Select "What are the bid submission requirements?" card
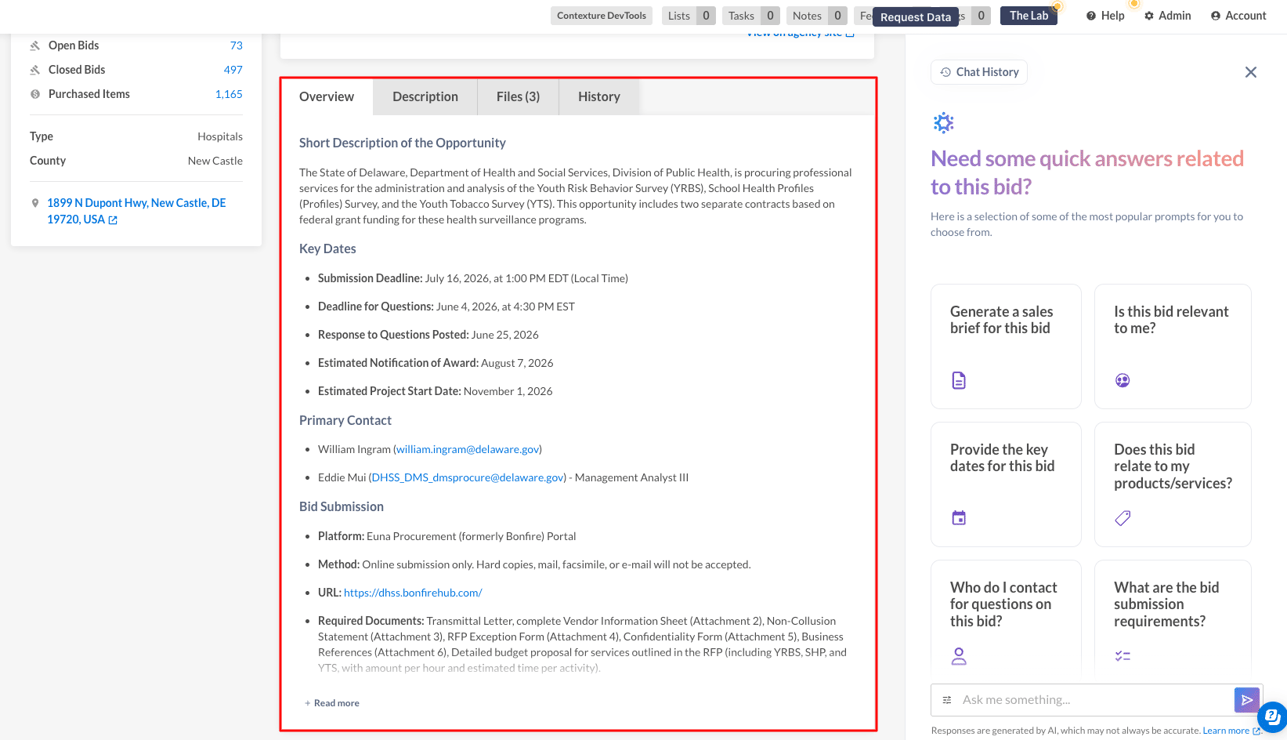Image resolution: width=1287 pixels, height=740 pixels. 1173,620
